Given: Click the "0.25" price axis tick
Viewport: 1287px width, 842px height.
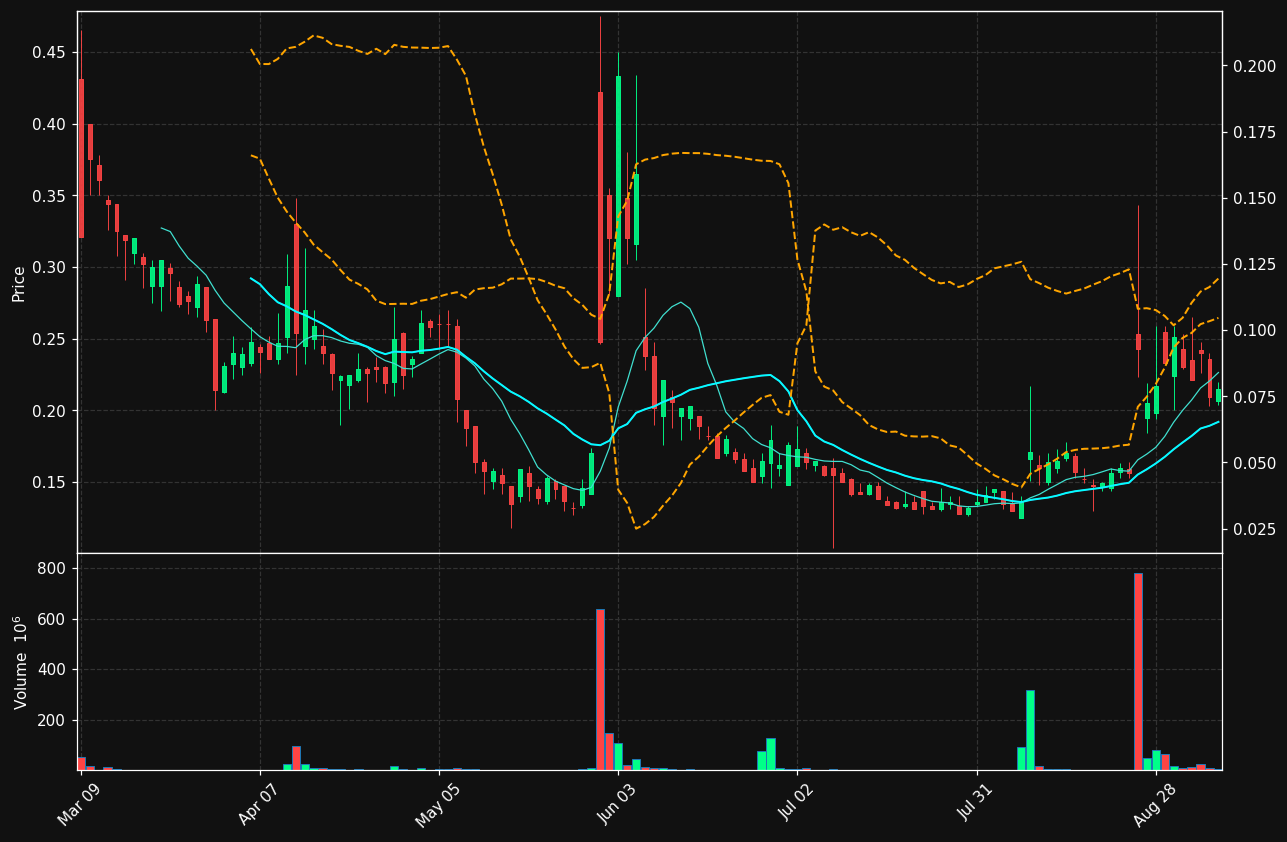Looking at the screenshot, I should pos(50,339).
